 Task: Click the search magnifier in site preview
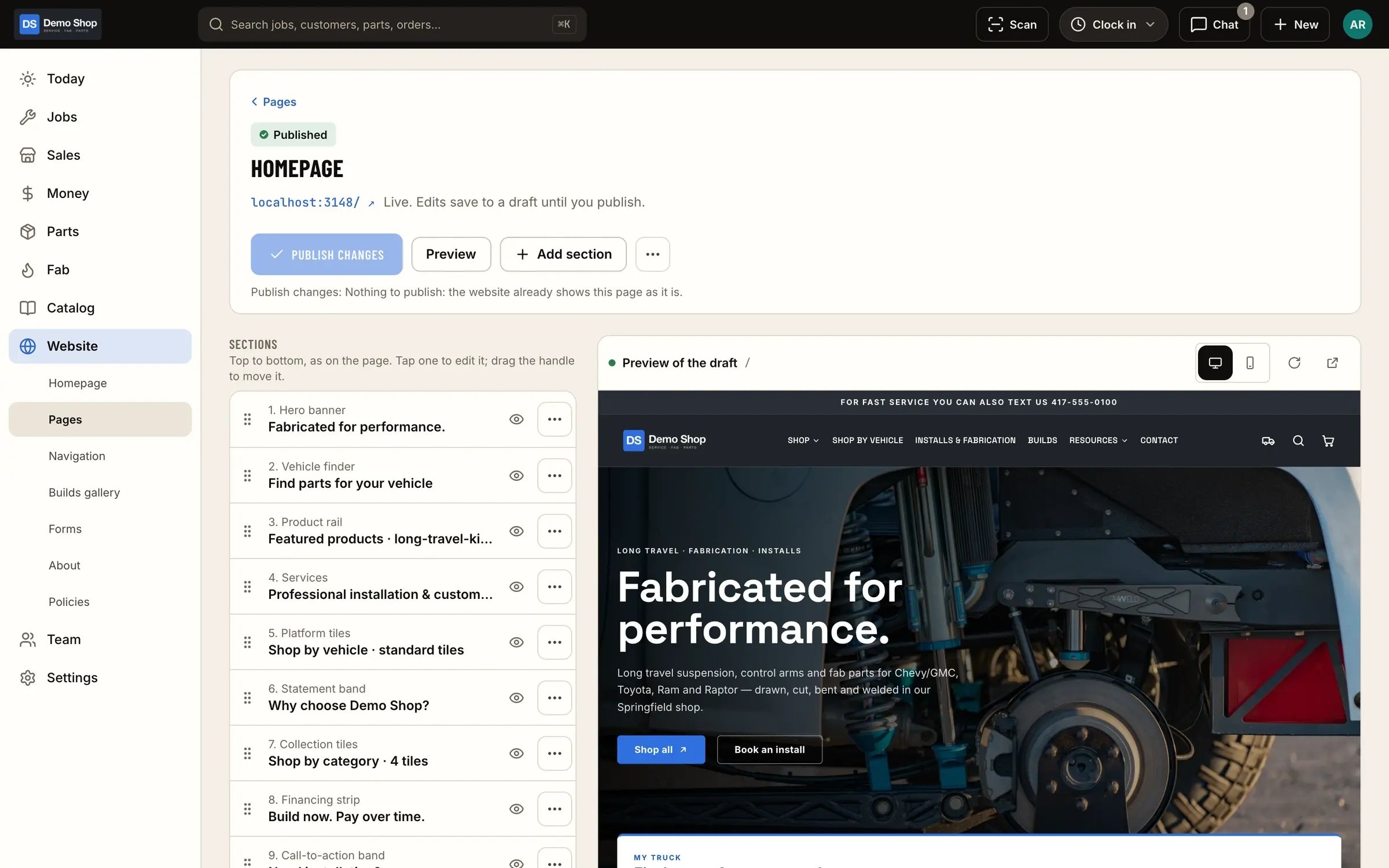[1298, 441]
